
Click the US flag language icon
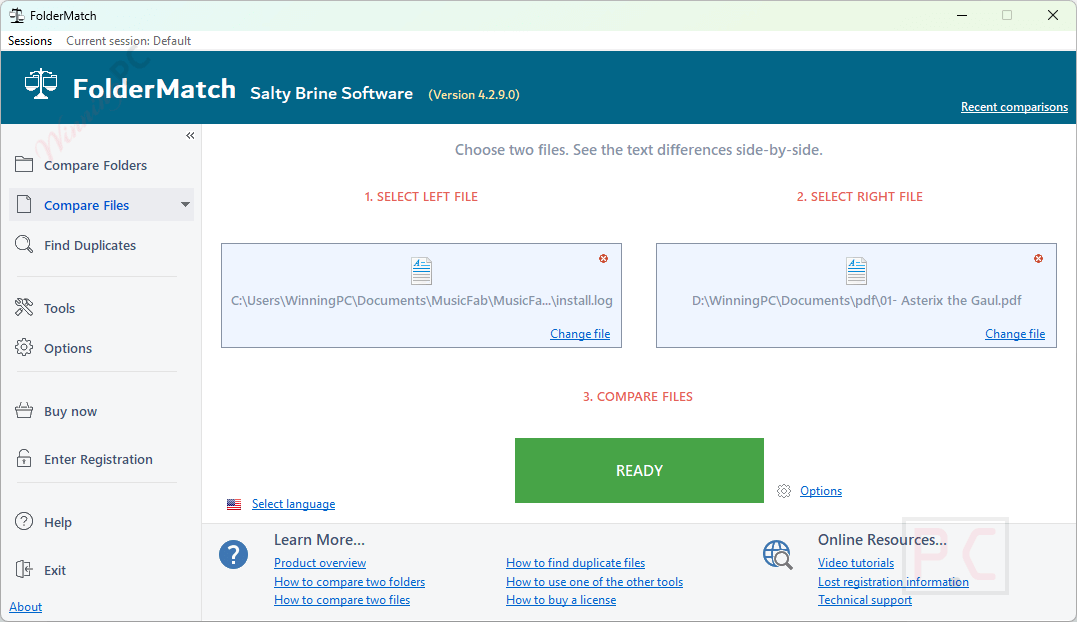[234, 505]
